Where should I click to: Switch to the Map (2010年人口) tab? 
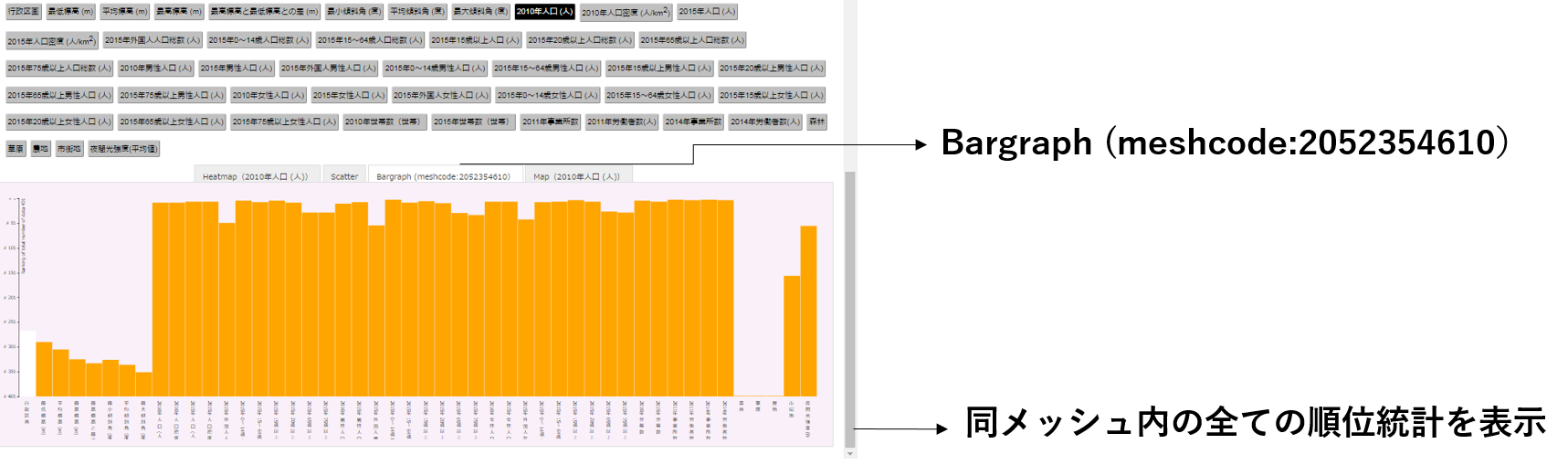pyautogui.click(x=576, y=176)
